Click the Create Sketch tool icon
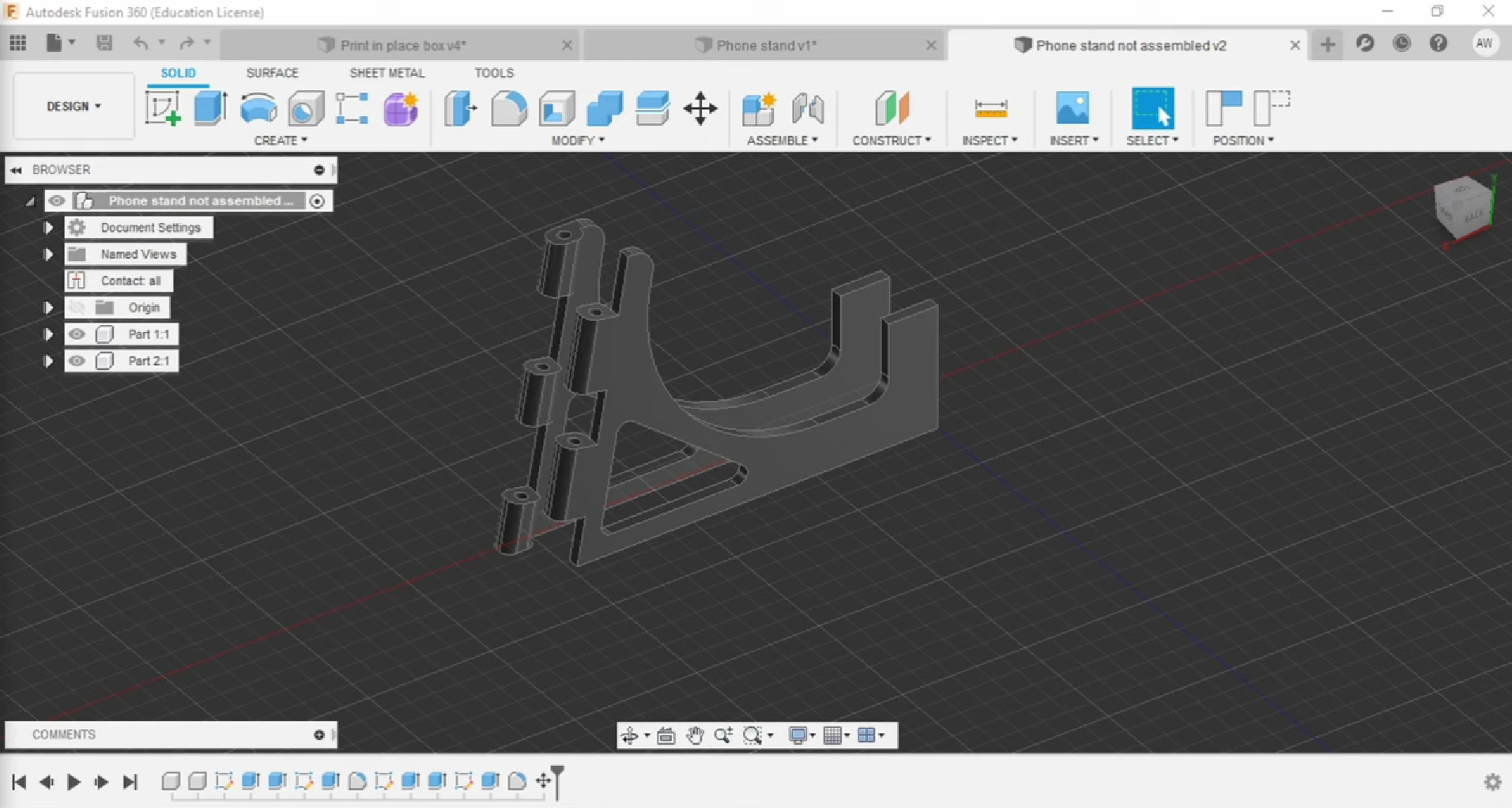The image size is (1512, 808). pyautogui.click(x=163, y=108)
